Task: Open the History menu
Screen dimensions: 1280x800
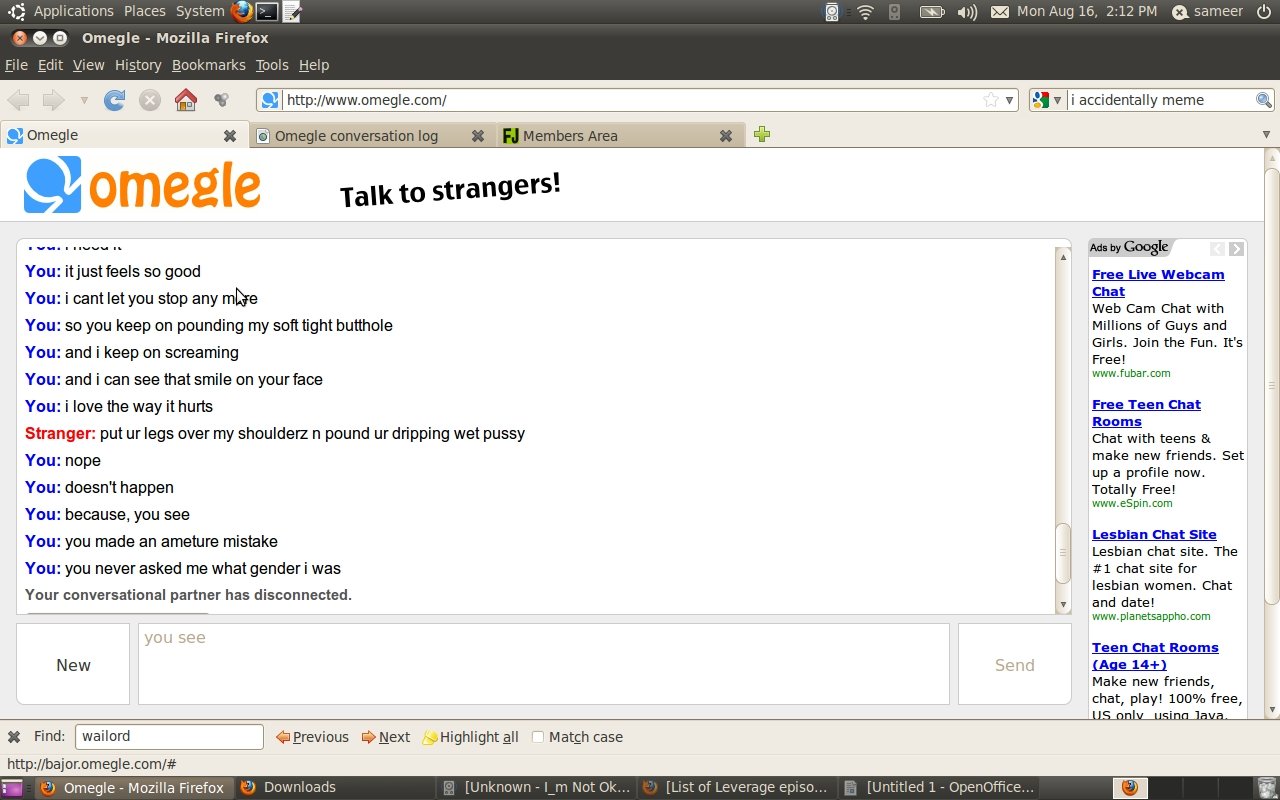Action: (x=138, y=65)
